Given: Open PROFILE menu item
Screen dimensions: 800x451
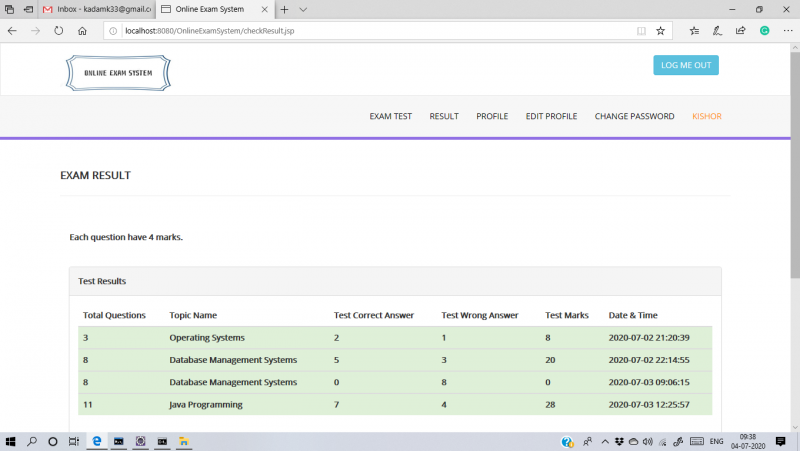Looking at the screenshot, I should [x=492, y=116].
